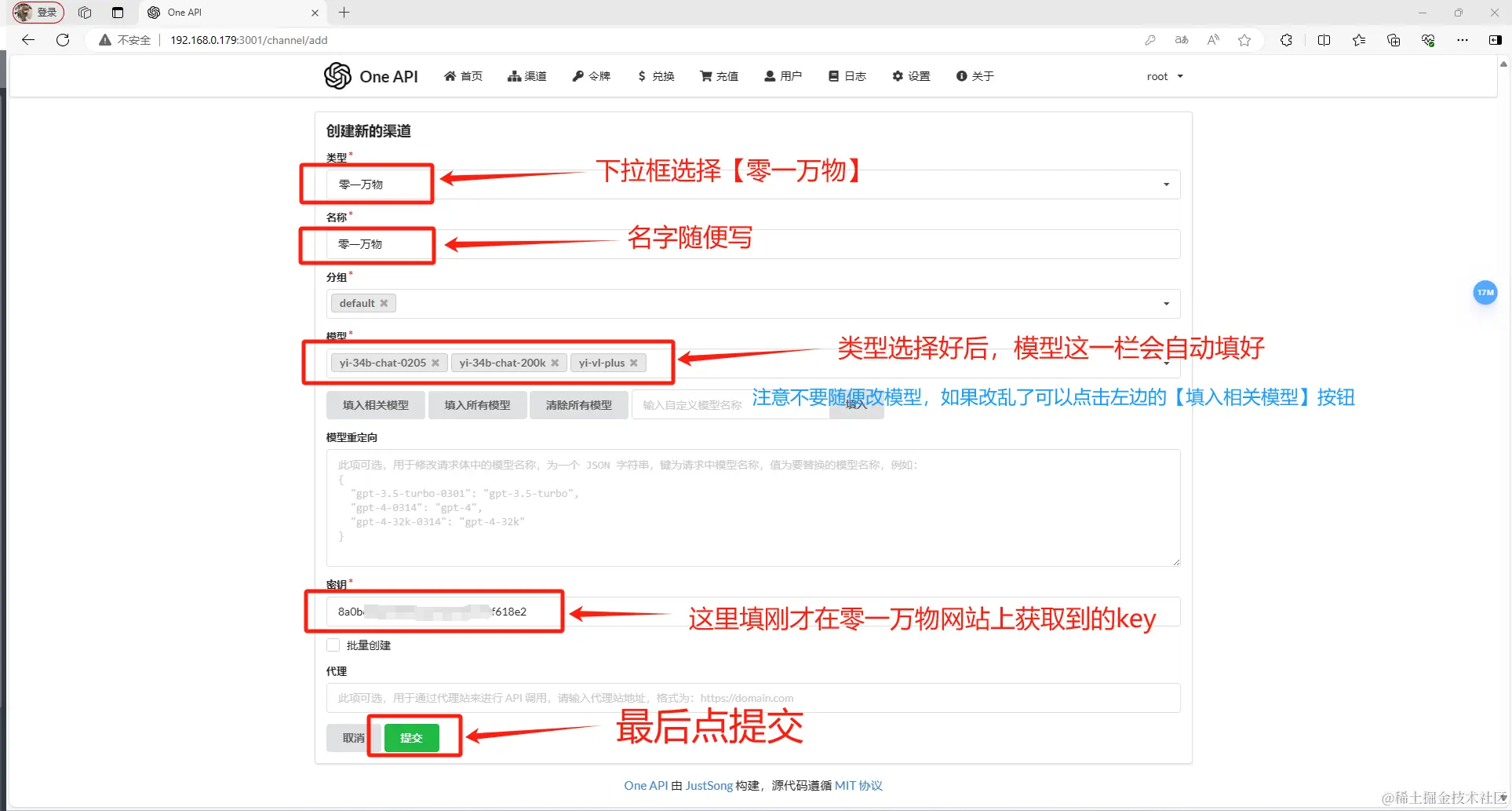Open the 类型 type dropdown
Viewport: 1512px width, 811px height.
click(753, 184)
